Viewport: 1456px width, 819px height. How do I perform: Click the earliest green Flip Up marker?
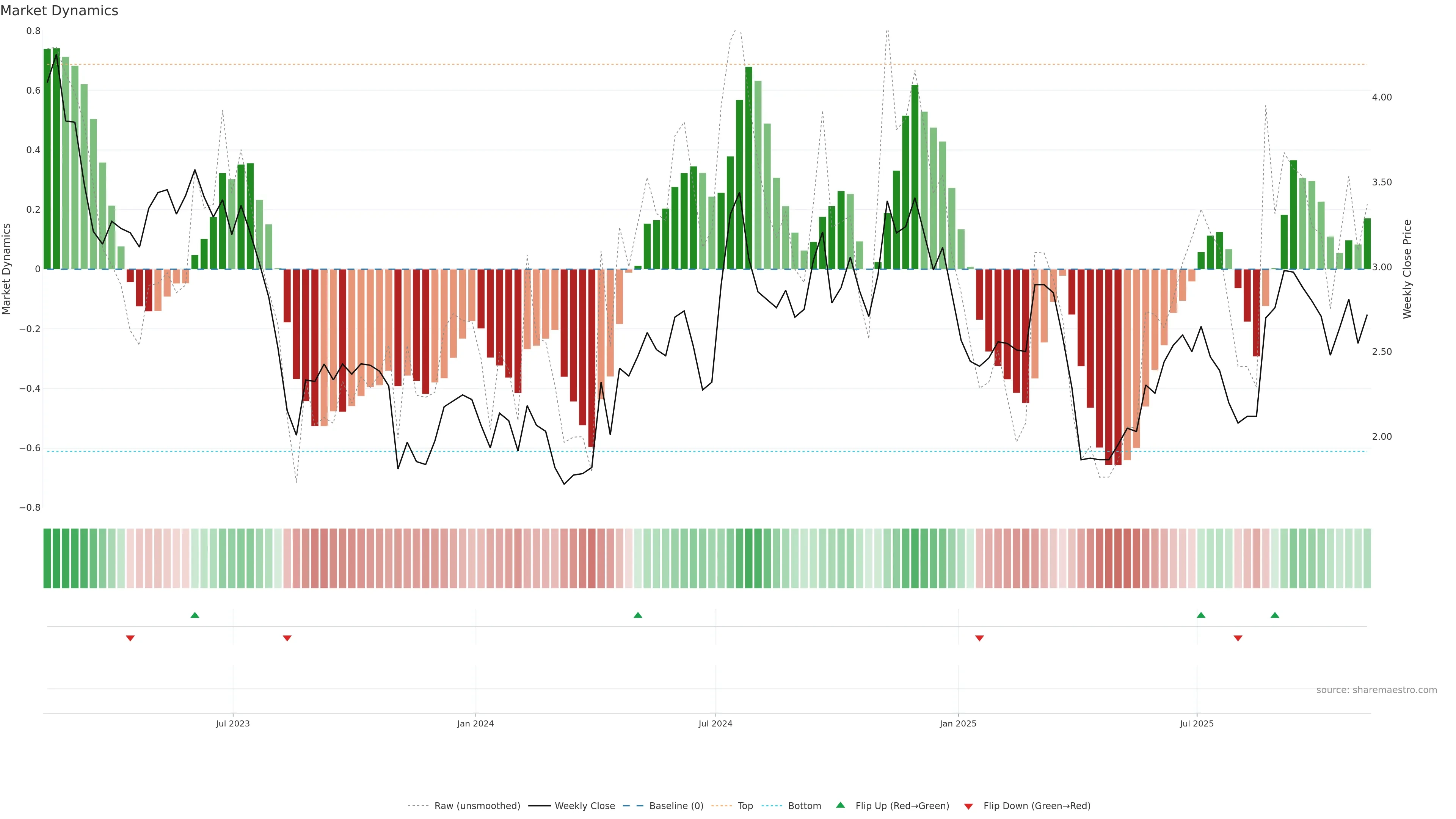pos(195,615)
